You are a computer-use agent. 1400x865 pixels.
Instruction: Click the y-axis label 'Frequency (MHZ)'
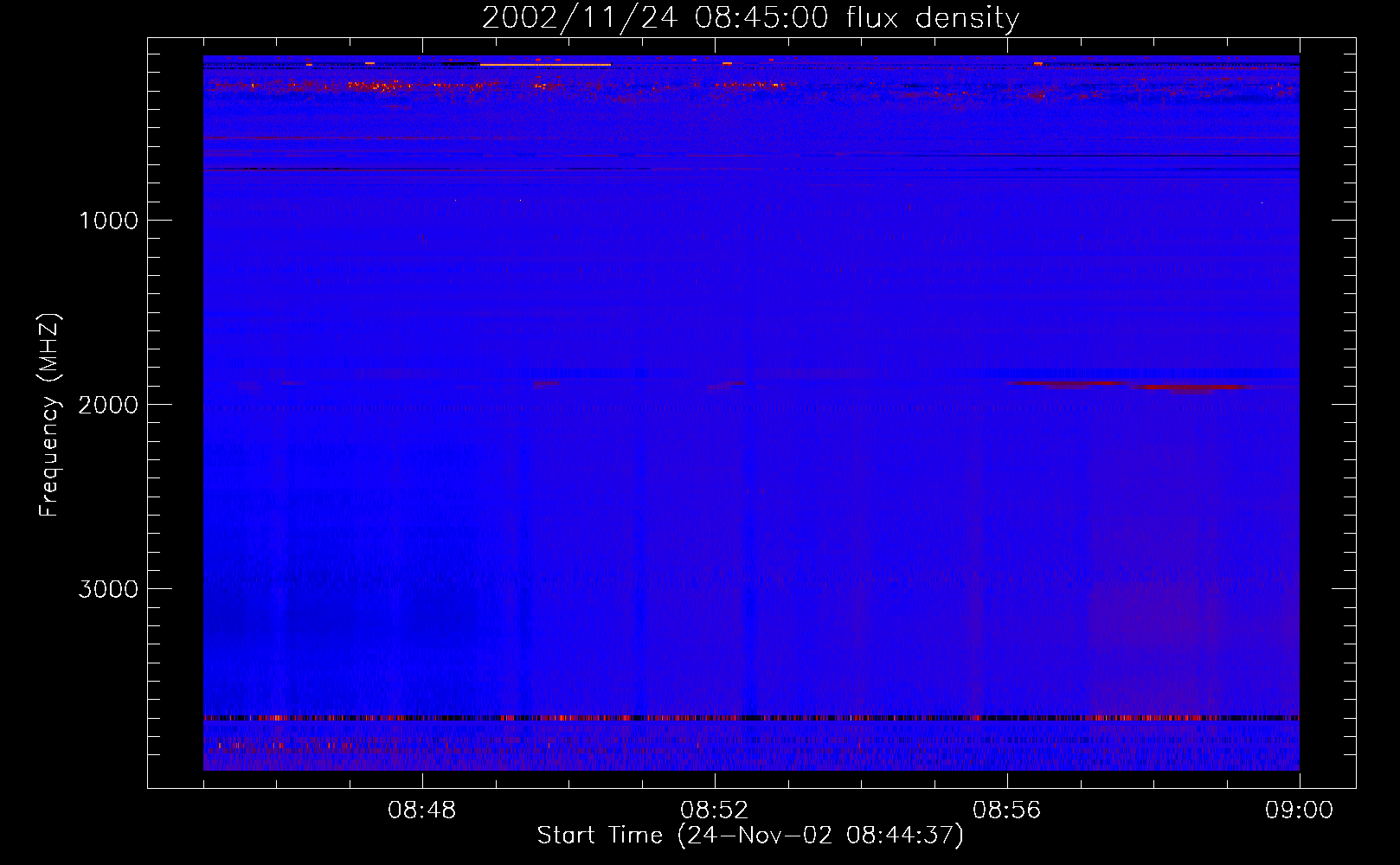click(49, 415)
